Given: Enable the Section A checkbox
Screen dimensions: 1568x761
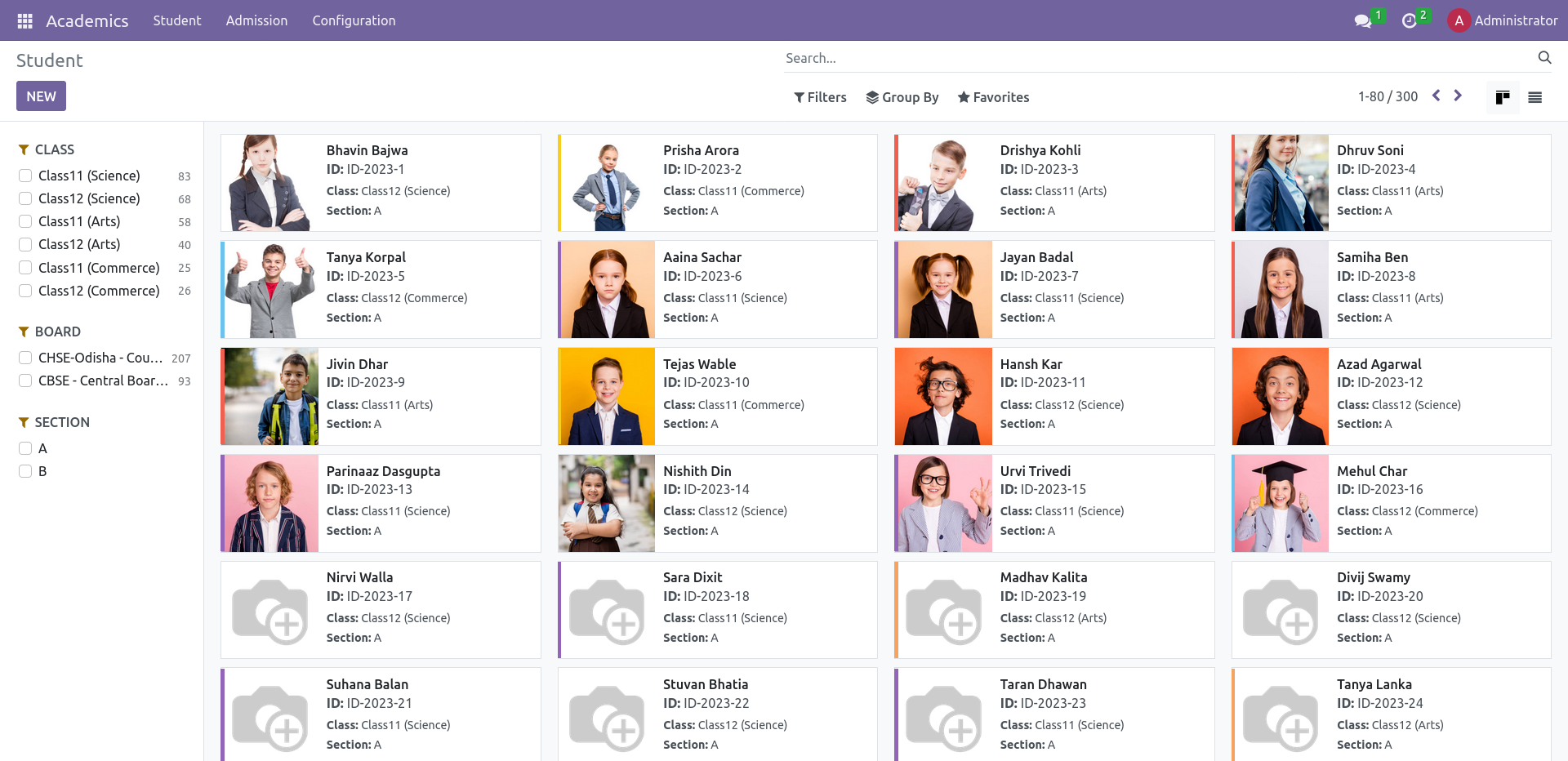Looking at the screenshot, I should tap(24, 448).
